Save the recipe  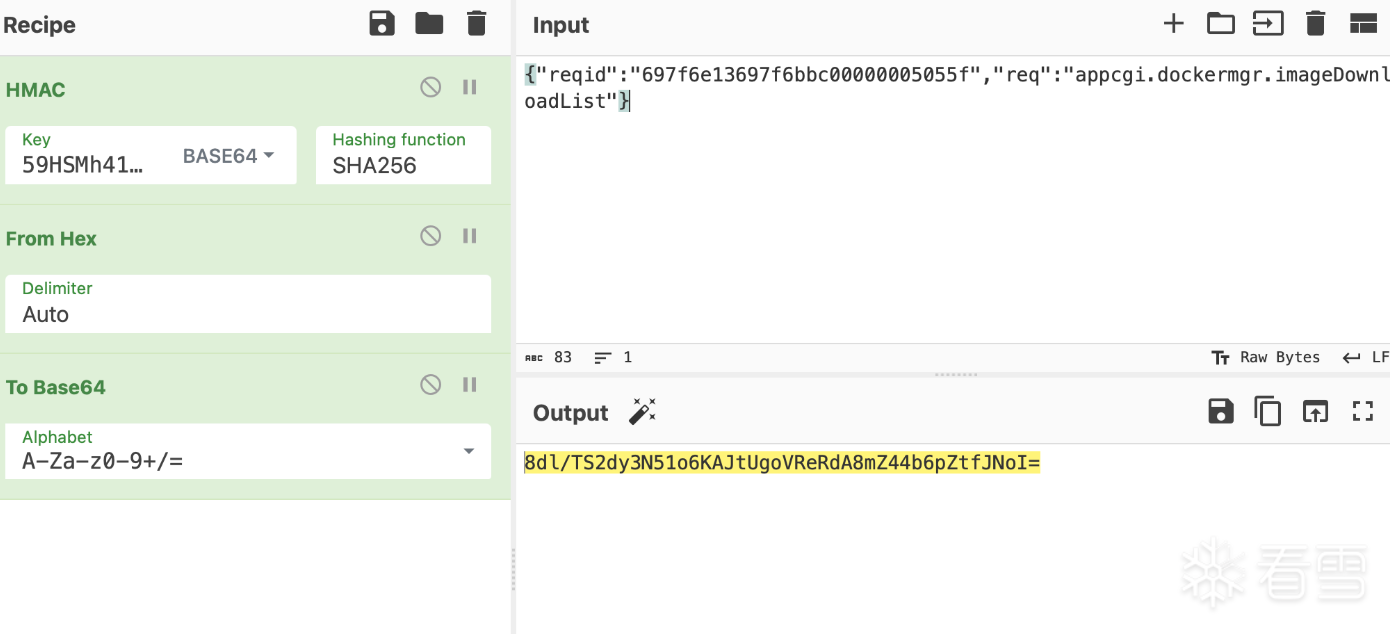click(x=382, y=24)
